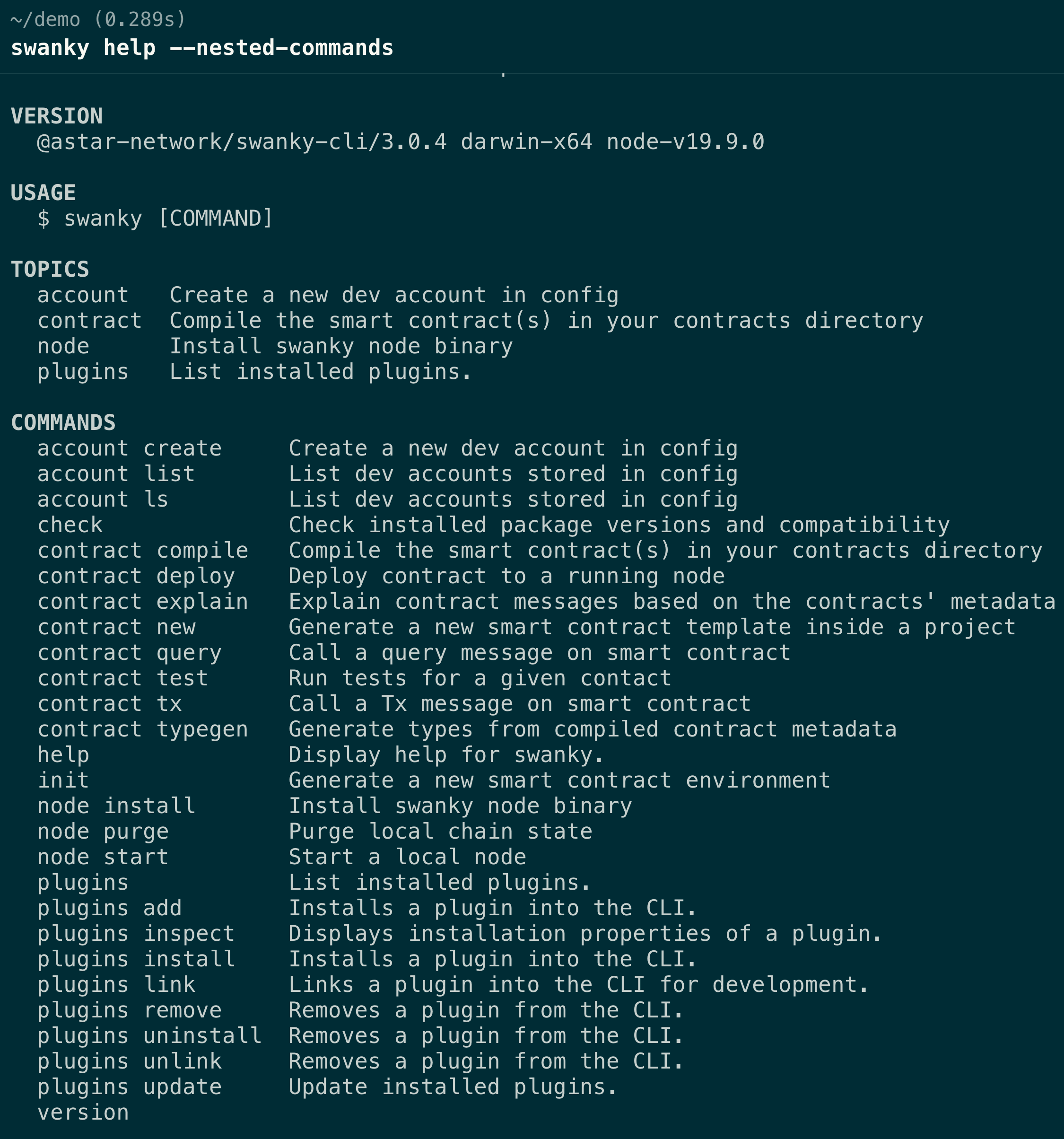Click the USAGE section heading
The image size is (1064, 1139).
44,193
